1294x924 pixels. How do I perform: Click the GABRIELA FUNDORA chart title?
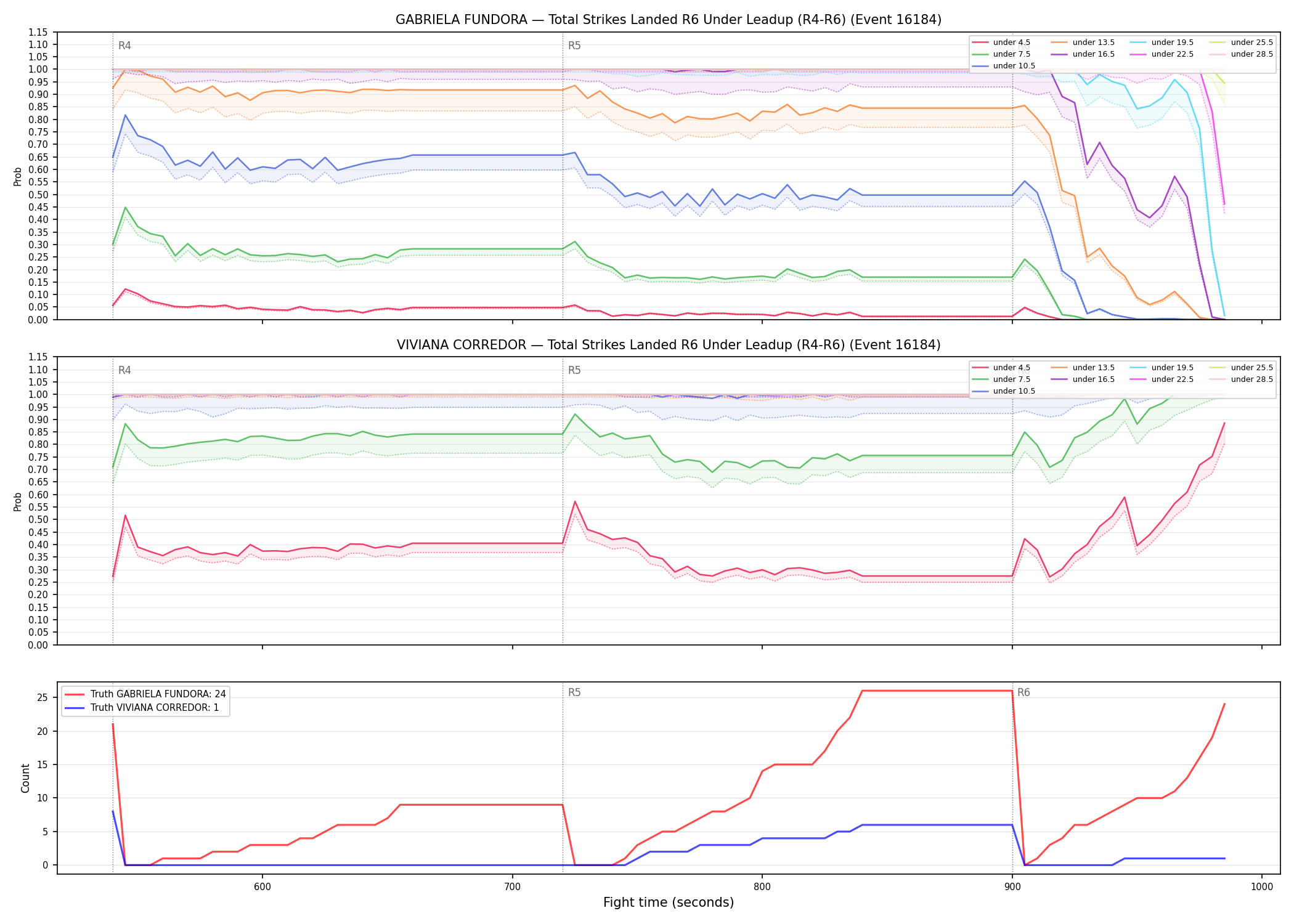[669, 20]
